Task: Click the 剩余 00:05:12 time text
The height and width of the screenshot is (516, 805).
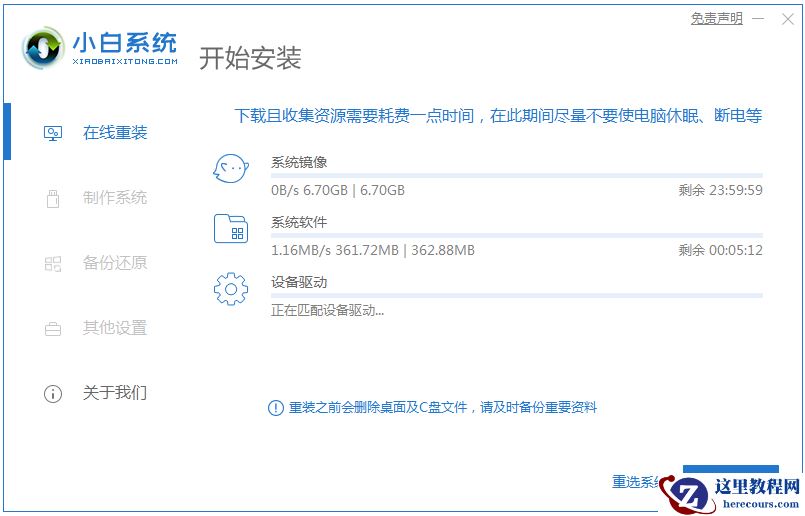Action: (x=720, y=251)
